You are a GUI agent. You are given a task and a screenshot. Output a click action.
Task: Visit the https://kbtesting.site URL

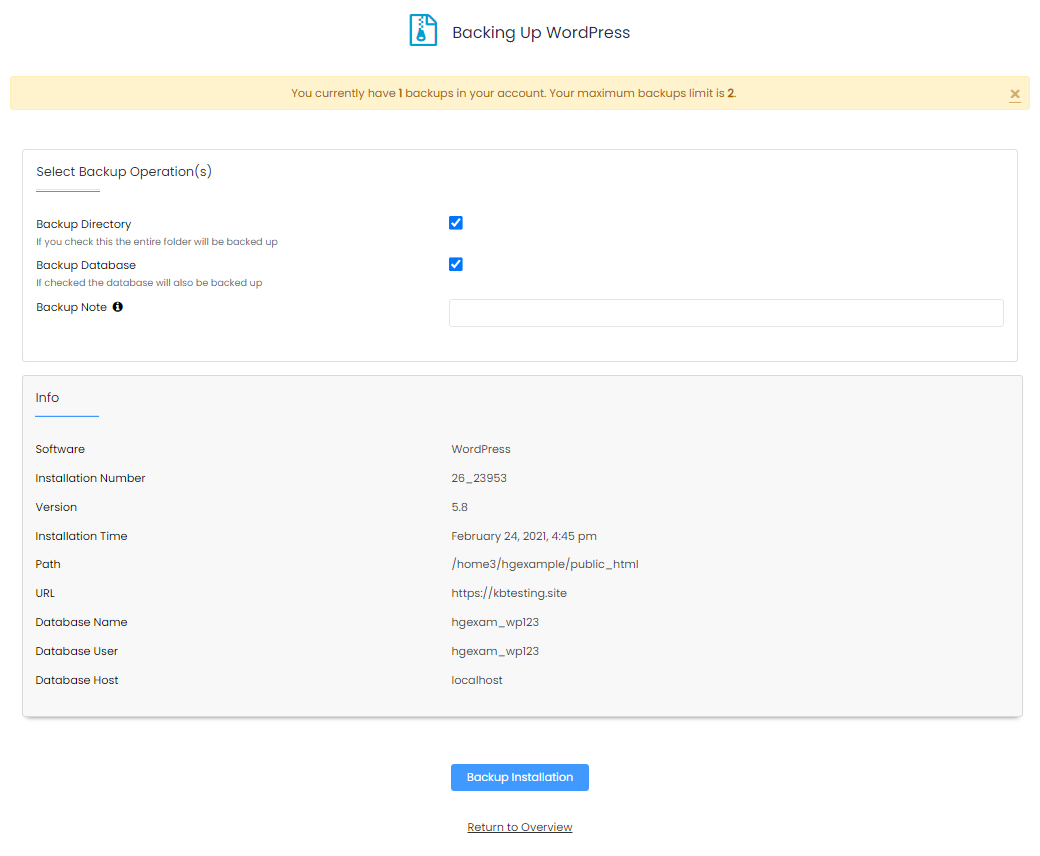click(509, 592)
